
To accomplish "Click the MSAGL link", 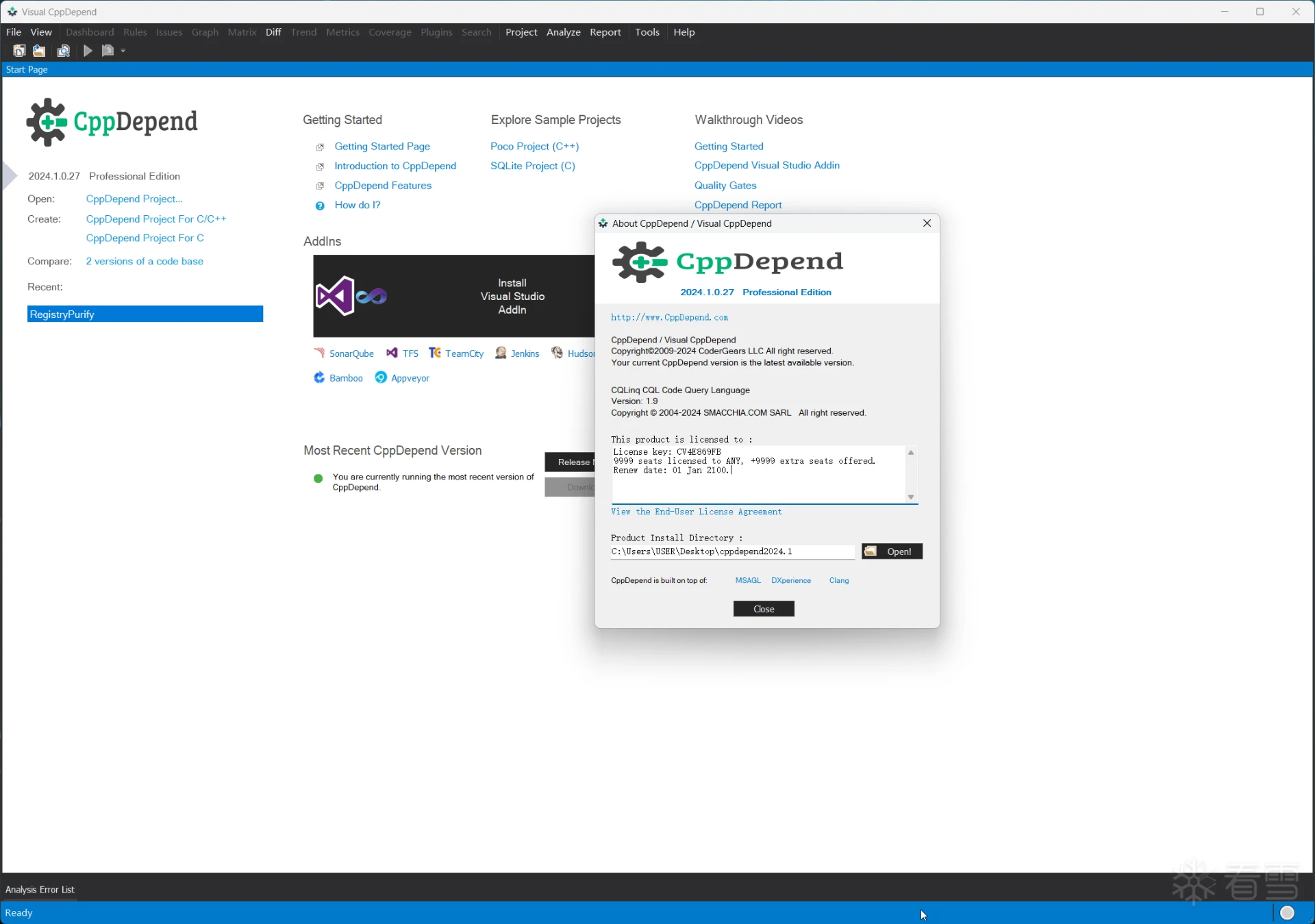I will pos(748,580).
